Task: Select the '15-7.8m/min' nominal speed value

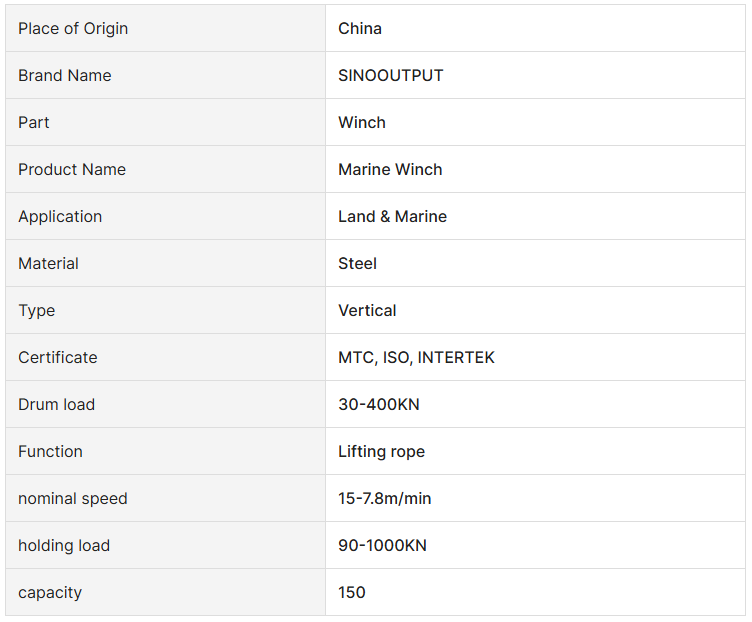Action: pos(385,498)
